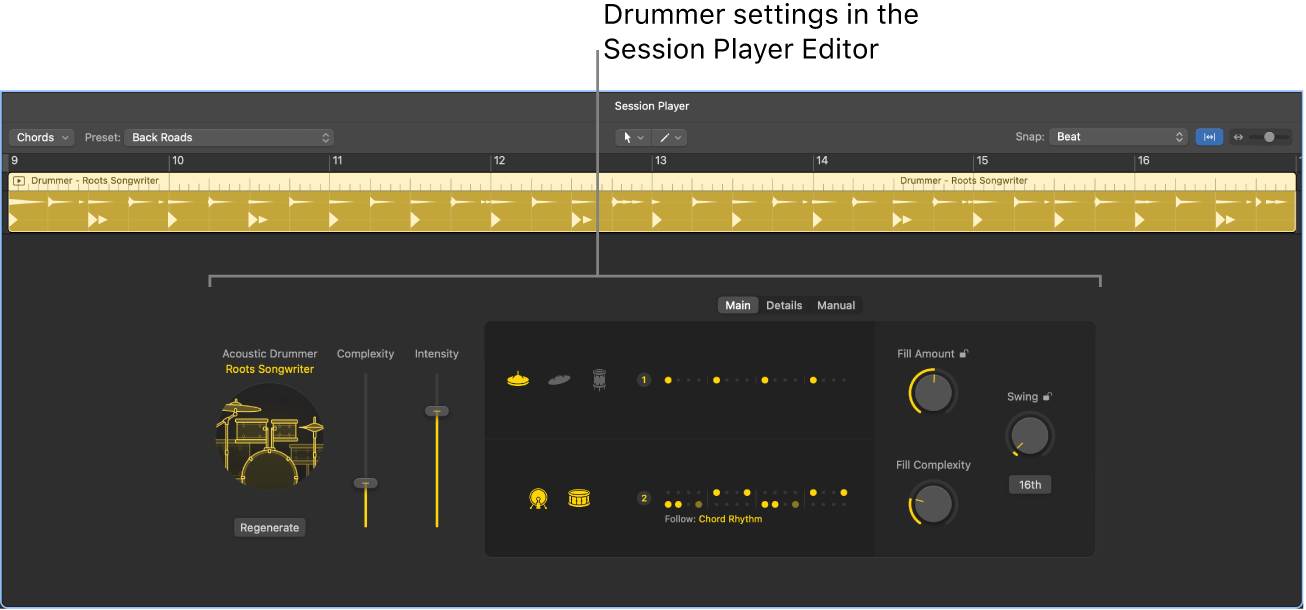Viewport: 1306px width, 610px height.
Task: Open the Back Roads preset menu
Action: pyautogui.click(x=229, y=137)
